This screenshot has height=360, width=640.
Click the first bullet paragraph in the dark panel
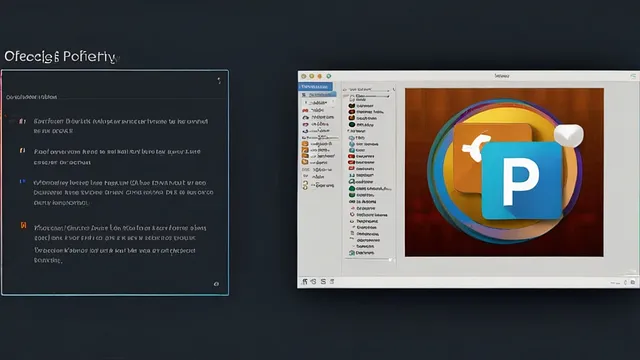pos(121,126)
